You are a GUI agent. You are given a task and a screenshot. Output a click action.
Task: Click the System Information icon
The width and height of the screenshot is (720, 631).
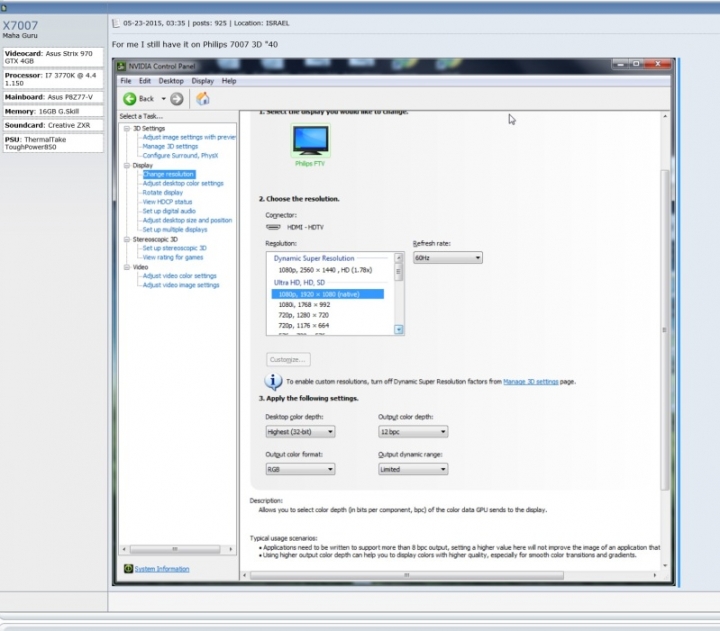[x=128, y=569]
